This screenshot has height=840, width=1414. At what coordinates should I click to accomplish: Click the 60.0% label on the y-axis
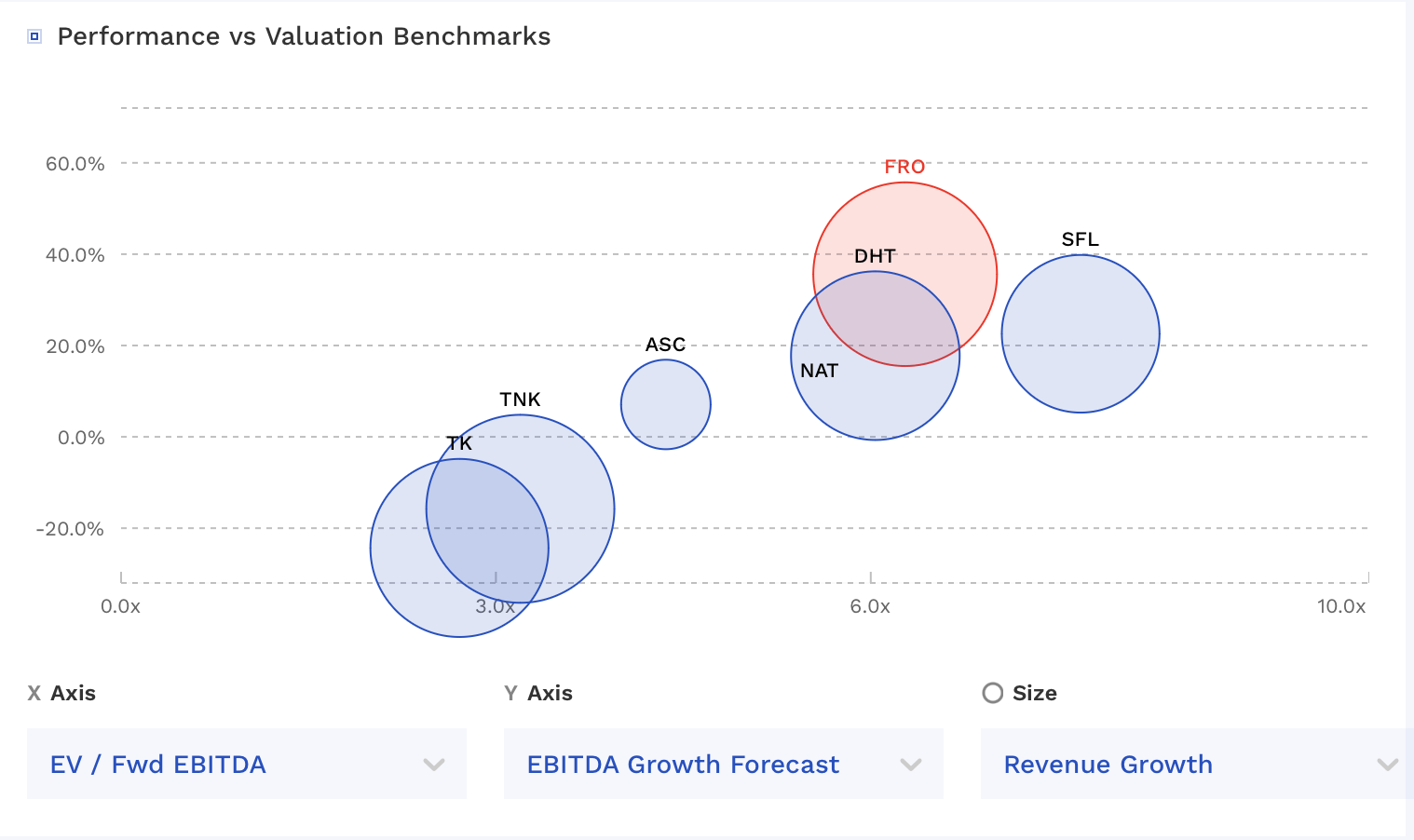pyautogui.click(x=75, y=163)
